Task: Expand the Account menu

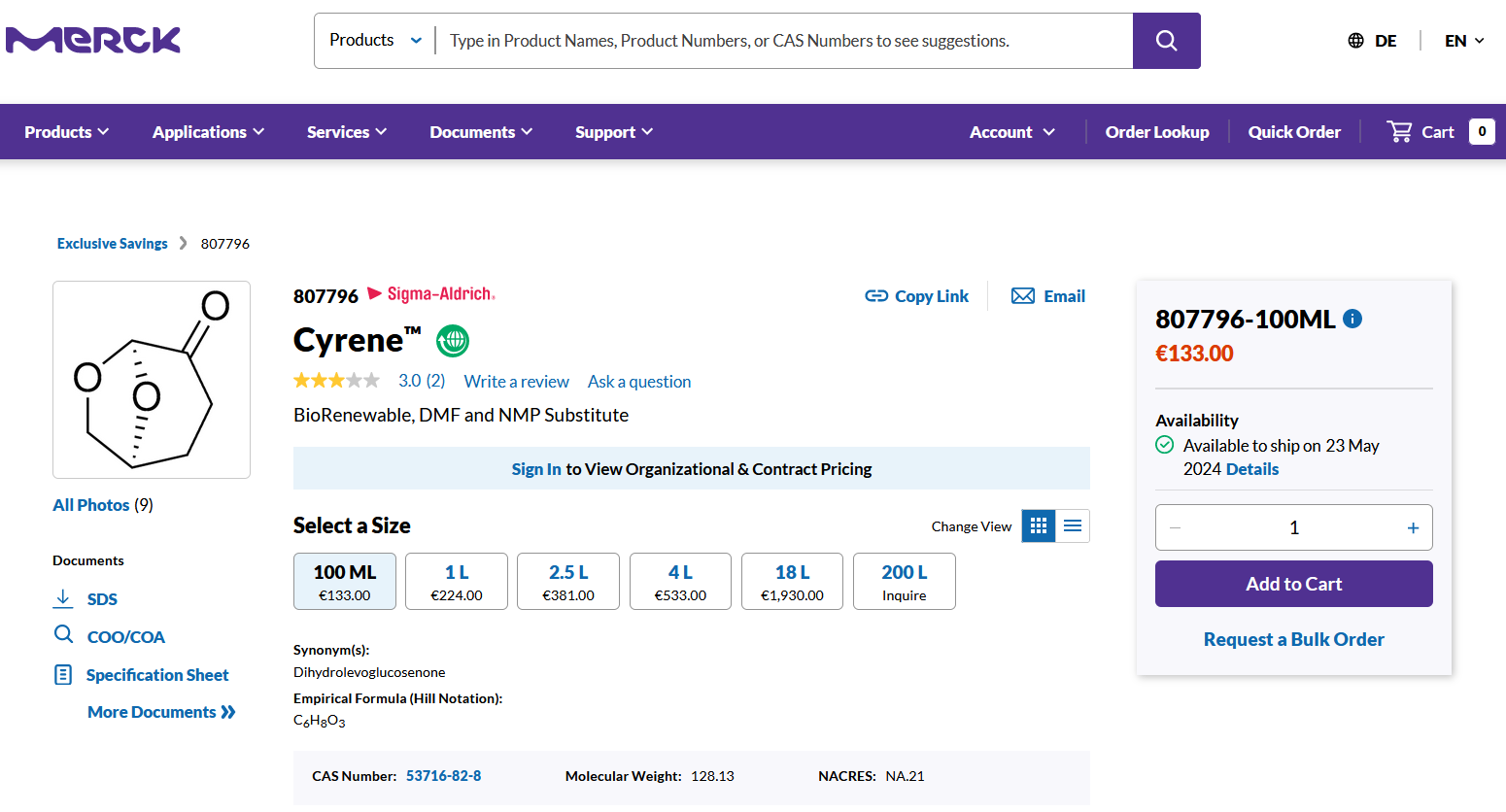Action: [1012, 132]
